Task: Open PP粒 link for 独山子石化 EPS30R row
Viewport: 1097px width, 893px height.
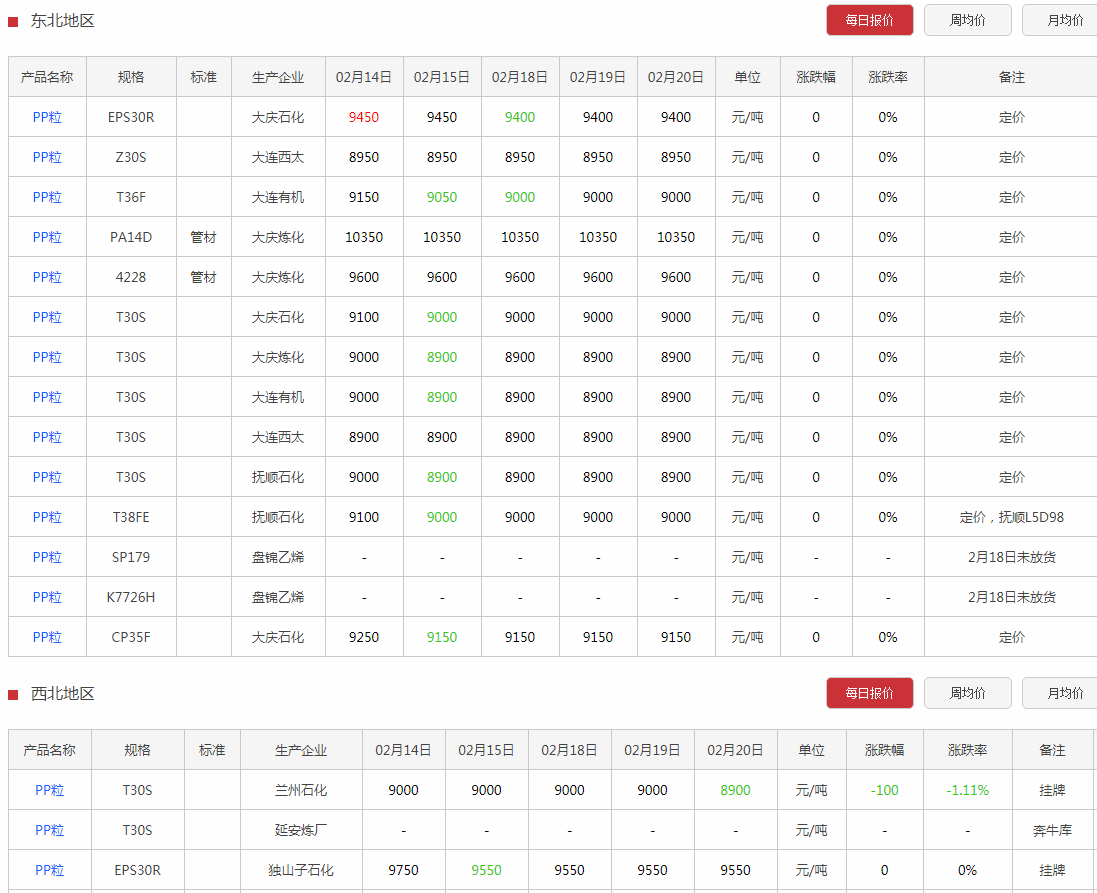Action: click(x=49, y=870)
